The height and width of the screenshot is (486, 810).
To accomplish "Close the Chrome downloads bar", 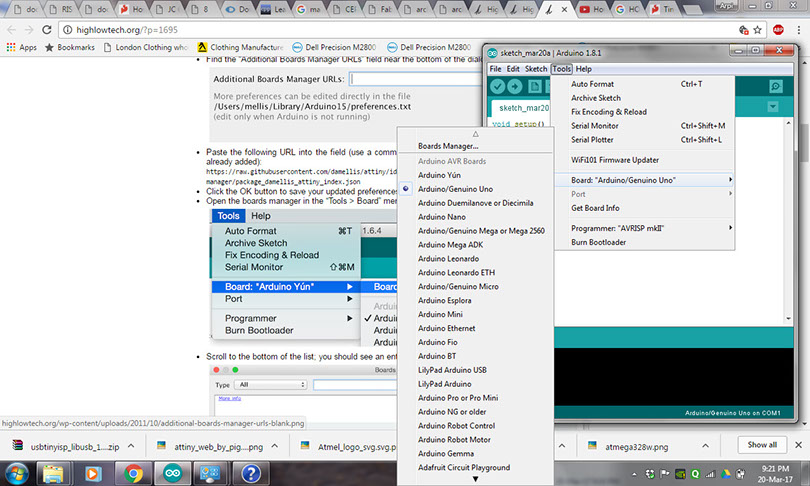I will (798, 445).
